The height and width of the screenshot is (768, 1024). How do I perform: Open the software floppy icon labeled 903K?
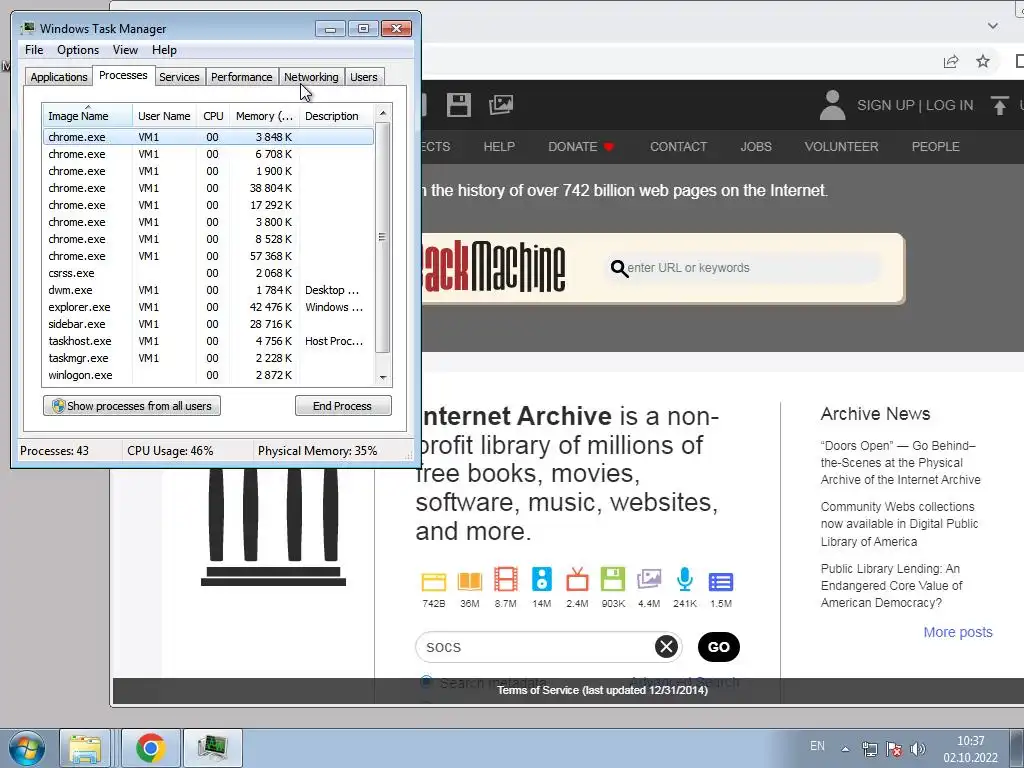point(613,579)
